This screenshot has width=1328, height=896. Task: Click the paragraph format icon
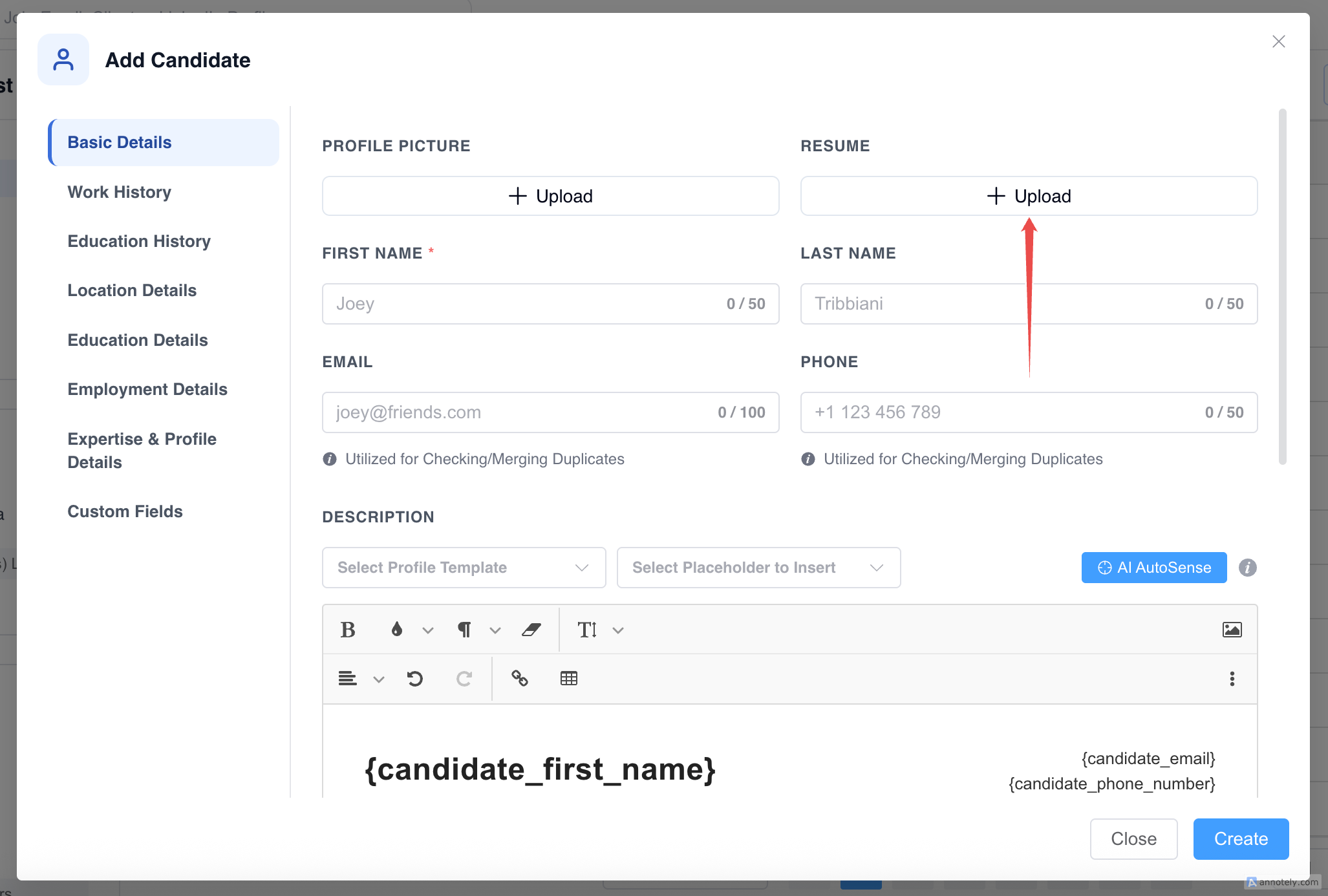(464, 630)
